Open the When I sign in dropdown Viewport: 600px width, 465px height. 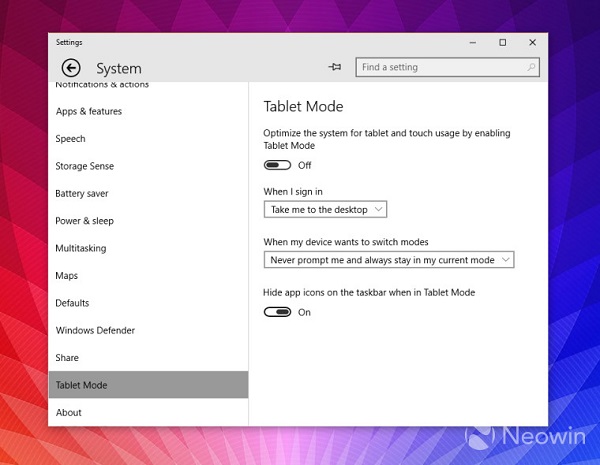pyautogui.click(x=325, y=209)
